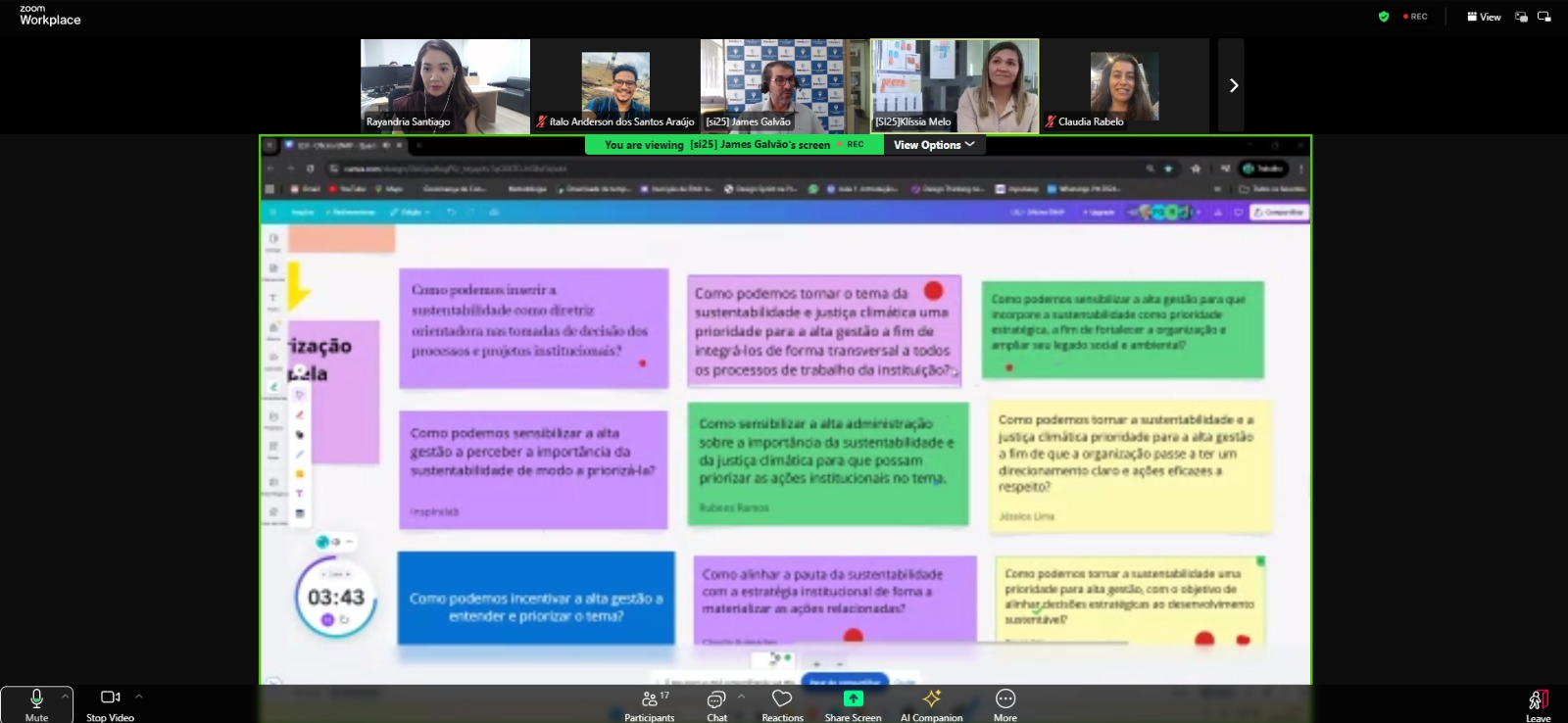
Task: Click the blue sticky note about incentivar alta gestão
Action: pyautogui.click(x=536, y=599)
